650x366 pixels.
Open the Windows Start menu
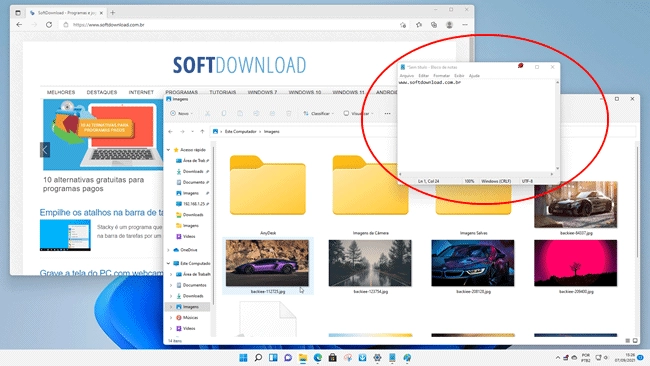tap(243, 358)
